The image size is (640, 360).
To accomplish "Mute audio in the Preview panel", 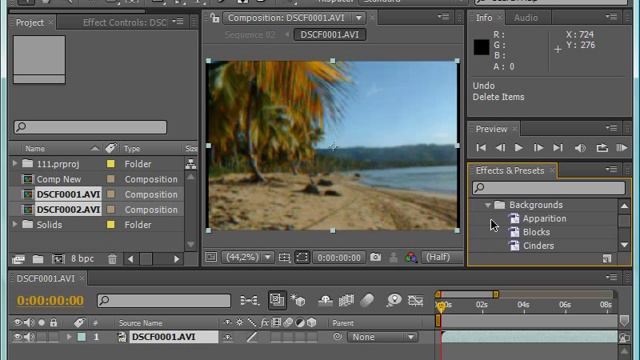I will pyautogui.click(x=580, y=148).
